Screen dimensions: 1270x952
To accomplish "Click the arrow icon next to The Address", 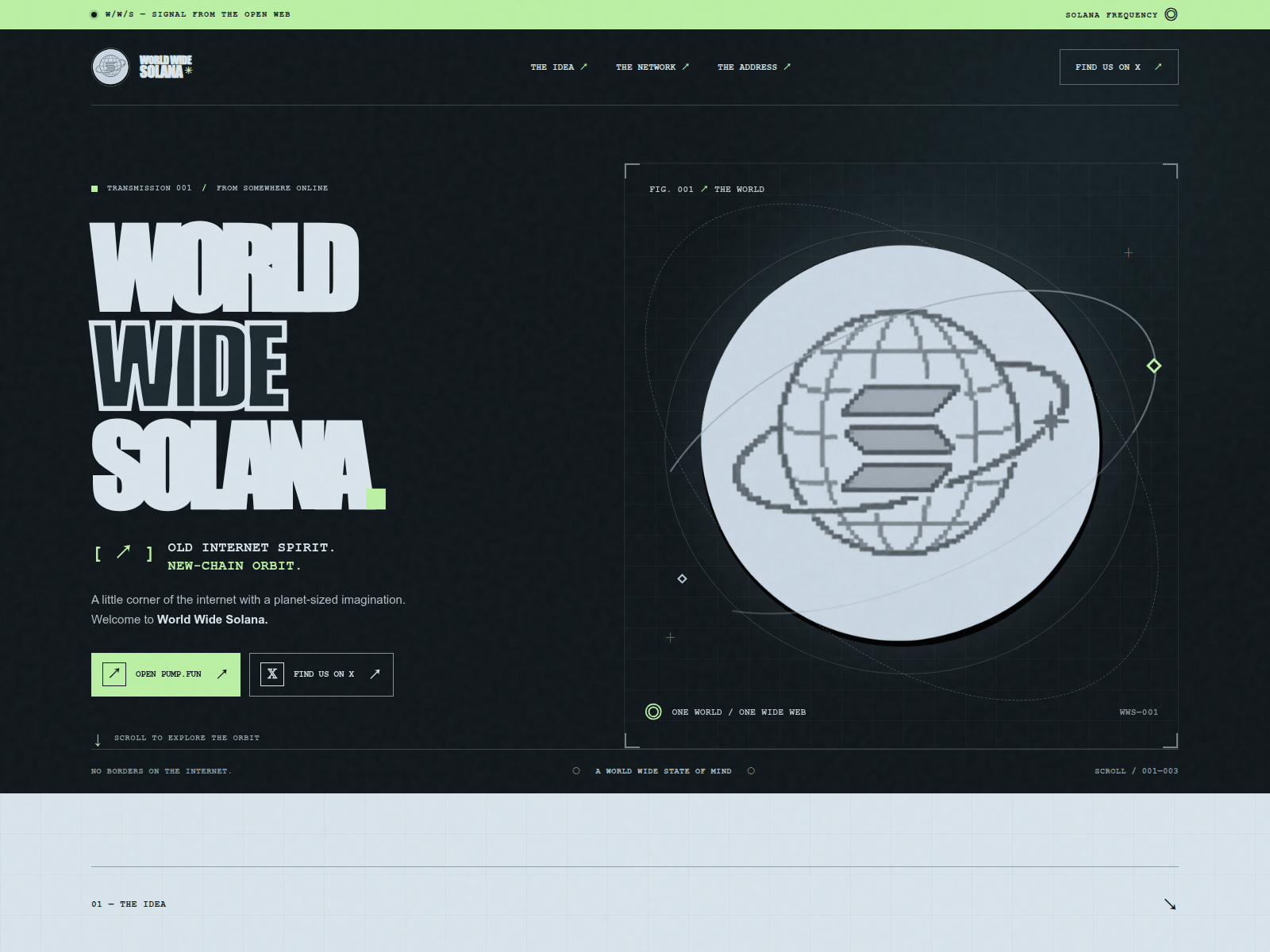I will tap(787, 67).
